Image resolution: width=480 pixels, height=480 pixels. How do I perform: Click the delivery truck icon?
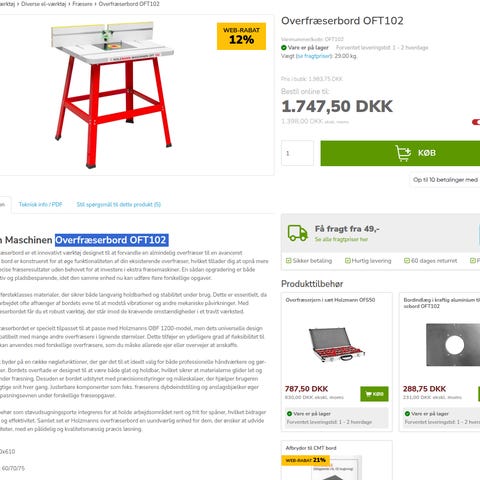pos(298,233)
